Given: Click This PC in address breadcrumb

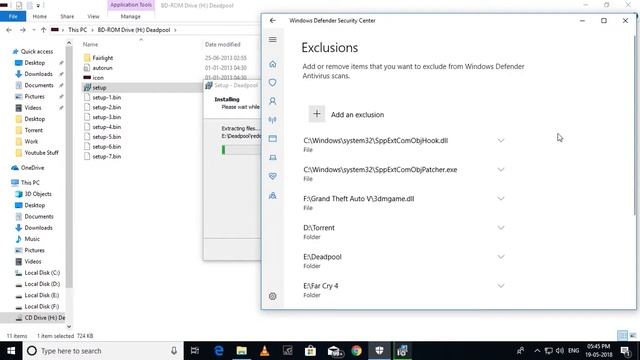Looking at the screenshot, I should coord(78,30).
